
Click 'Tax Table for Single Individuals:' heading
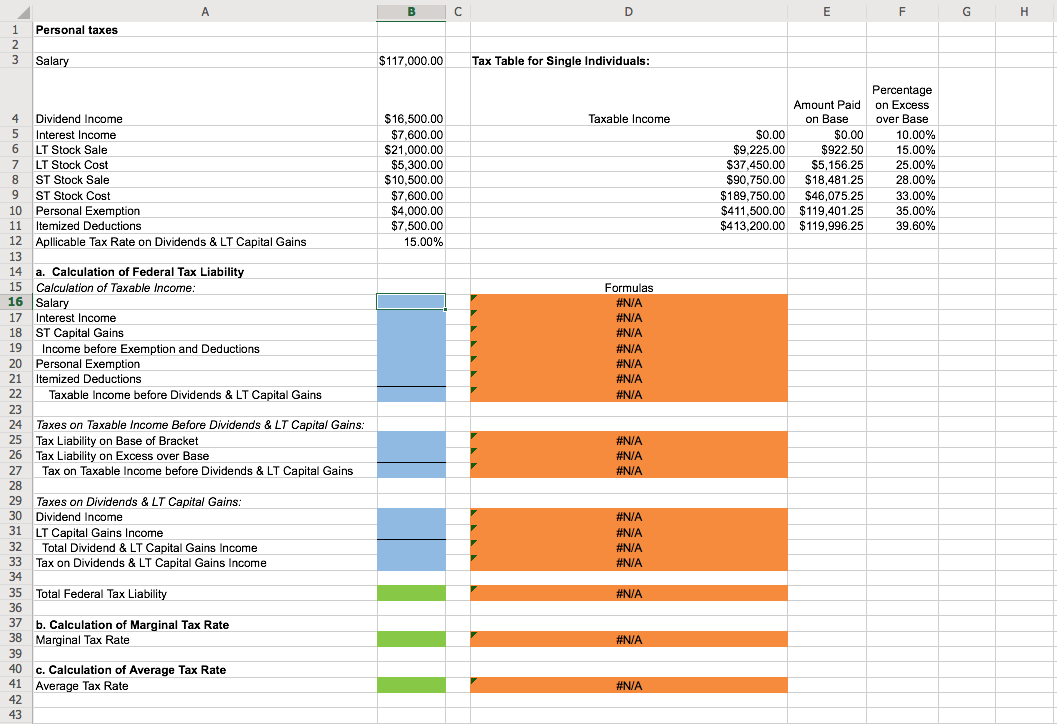561,61
